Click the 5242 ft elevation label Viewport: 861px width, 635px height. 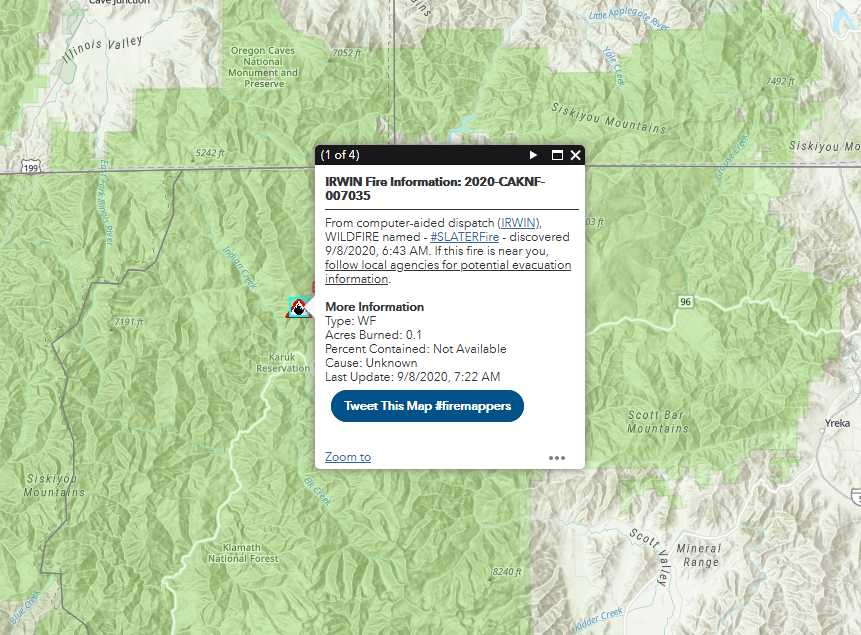pos(210,153)
